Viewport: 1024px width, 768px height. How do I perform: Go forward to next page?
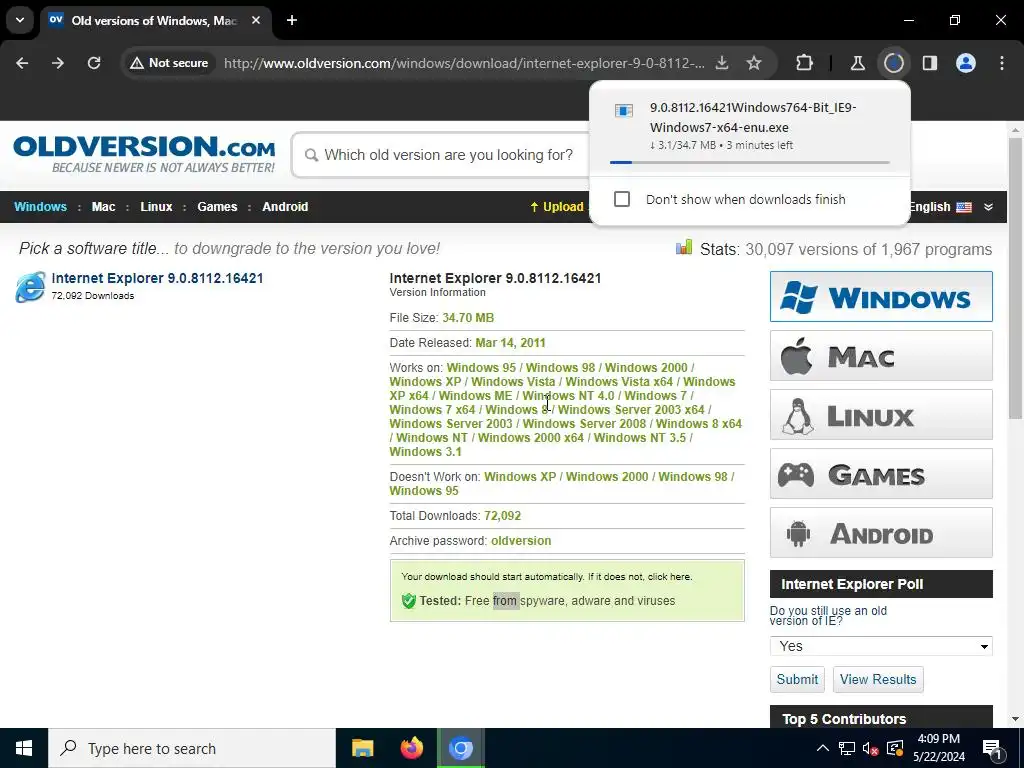[x=58, y=63]
